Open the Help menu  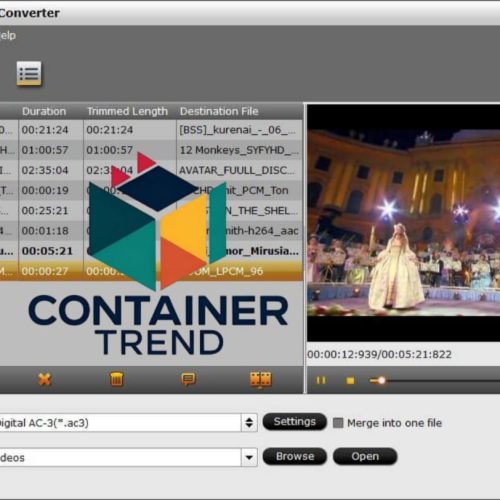7,35
